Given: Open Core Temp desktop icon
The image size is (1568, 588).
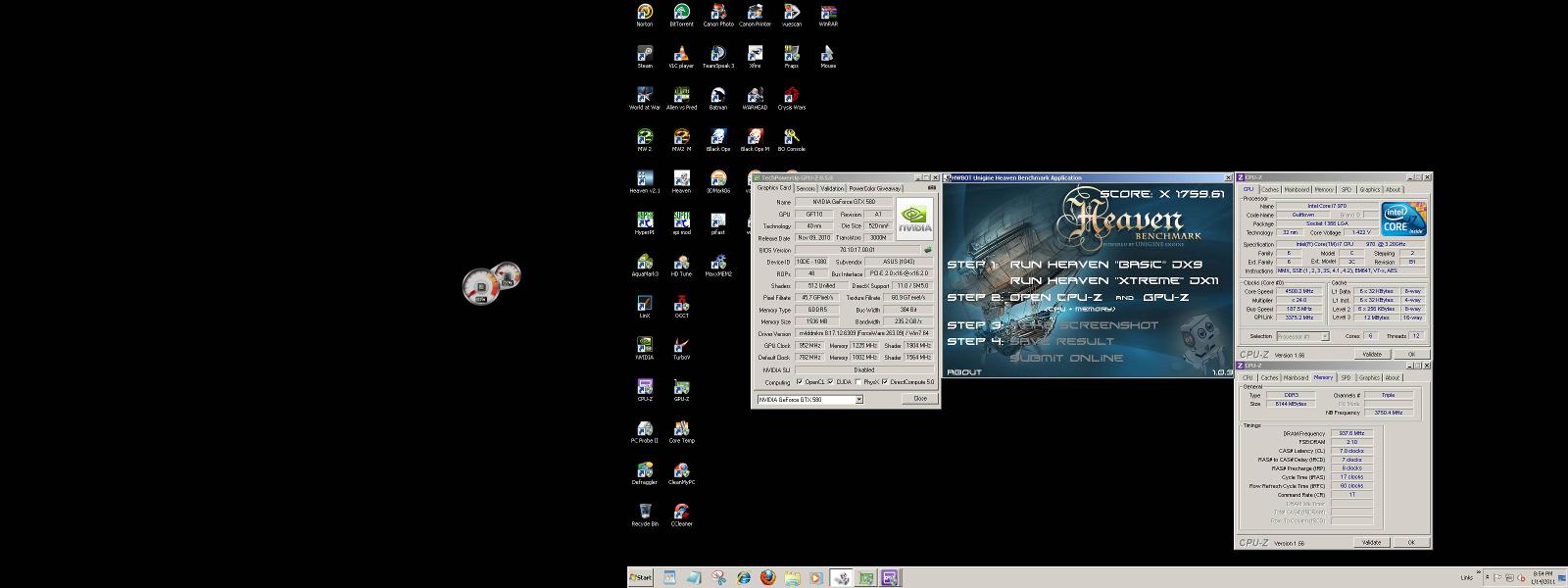Looking at the screenshot, I should tap(681, 431).
